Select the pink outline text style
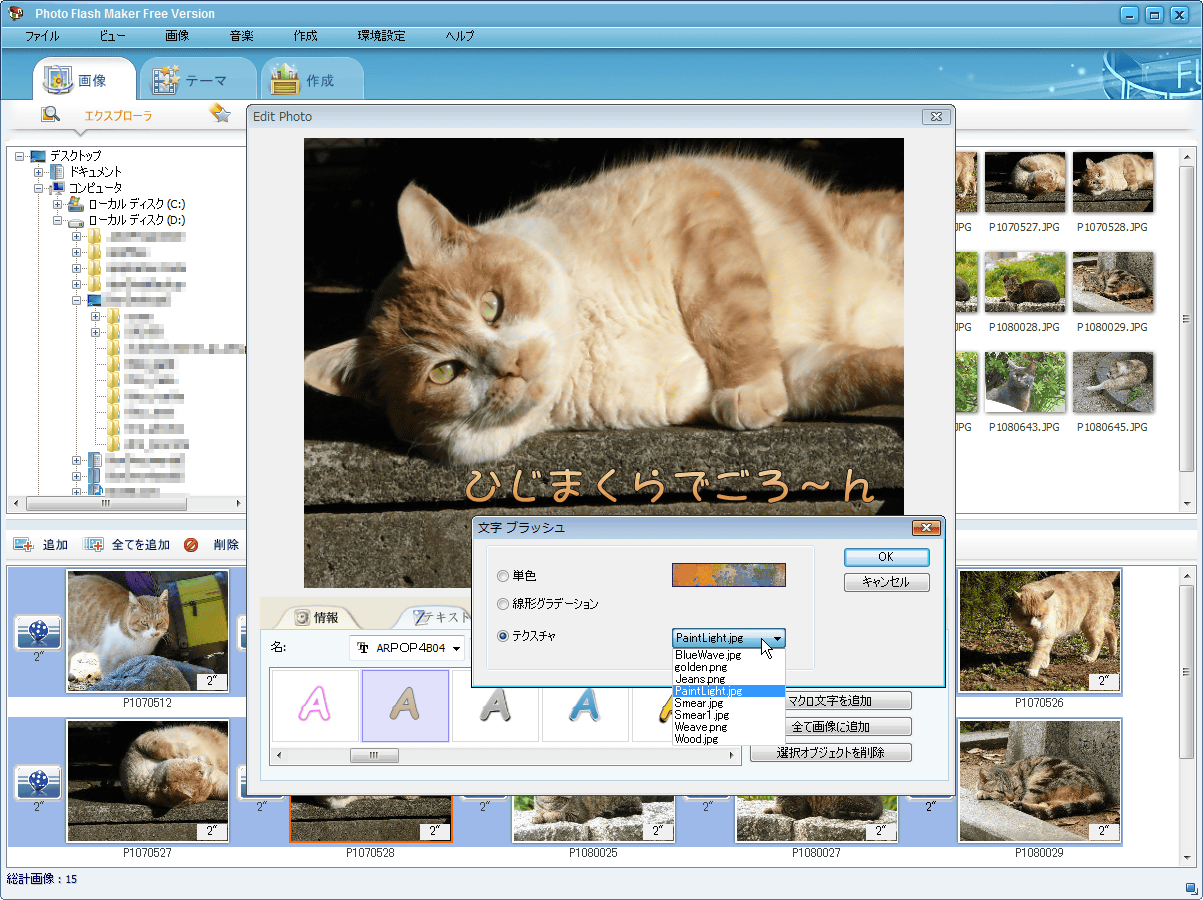 pos(316,705)
